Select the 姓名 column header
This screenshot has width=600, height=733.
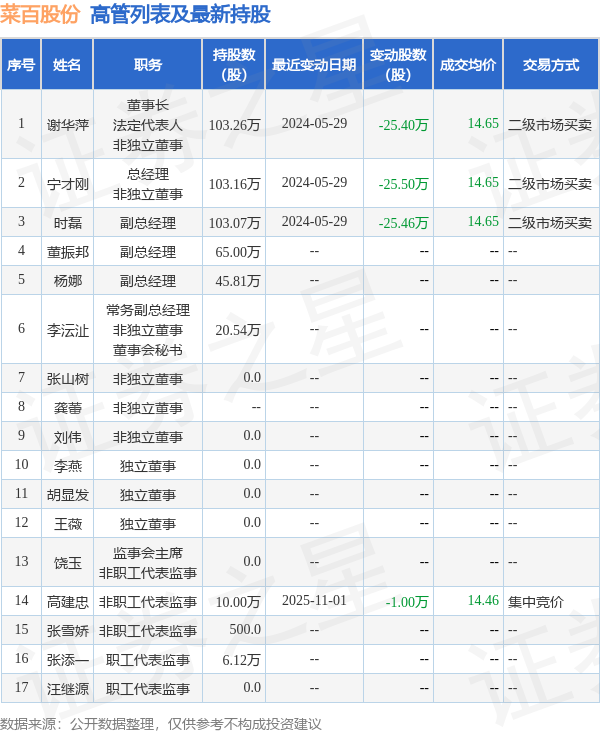(x=67, y=65)
